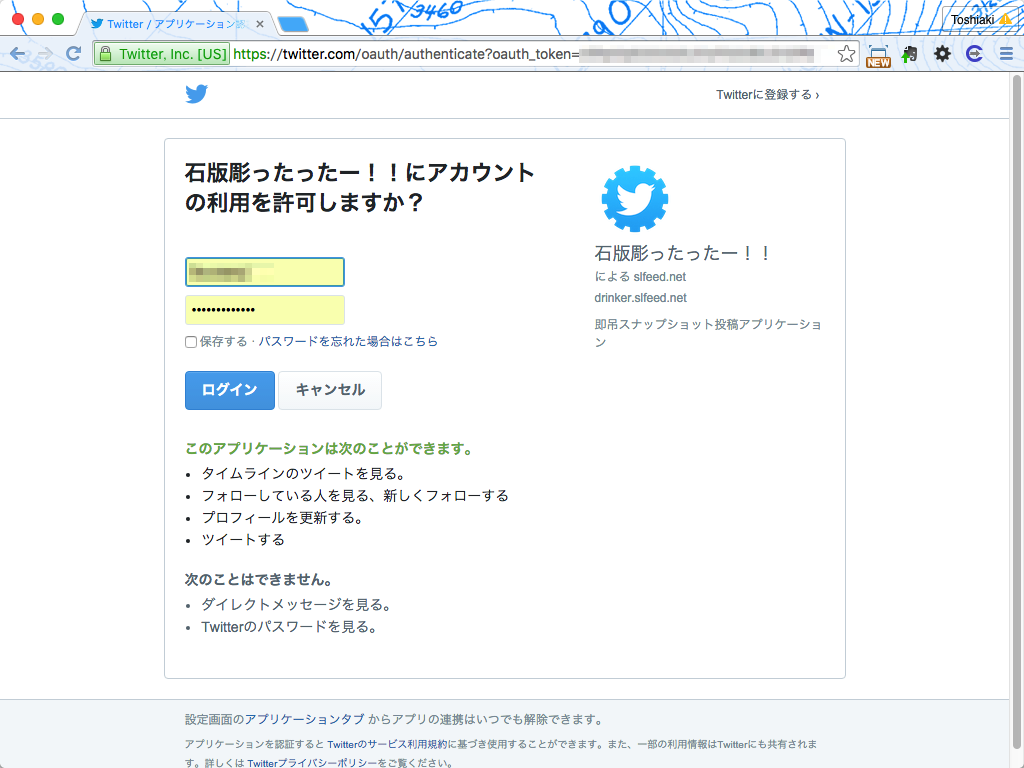This screenshot has height=768, width=1024.
Task: Open Twitterのサービス利用規約 link
Action: pyautogui.click(x=387, y=744)
